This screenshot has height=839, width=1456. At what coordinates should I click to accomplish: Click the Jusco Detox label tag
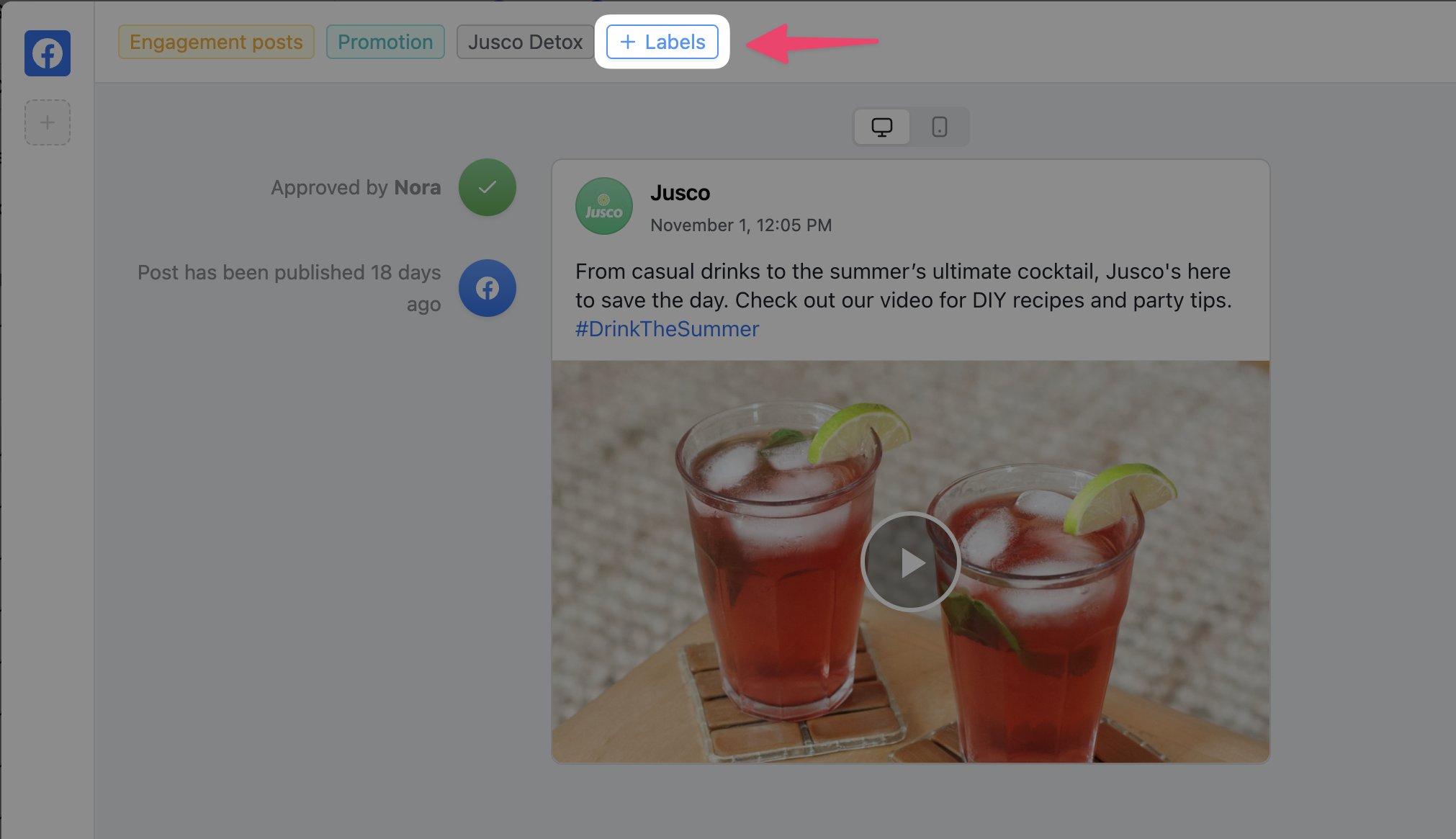(525, 42)
